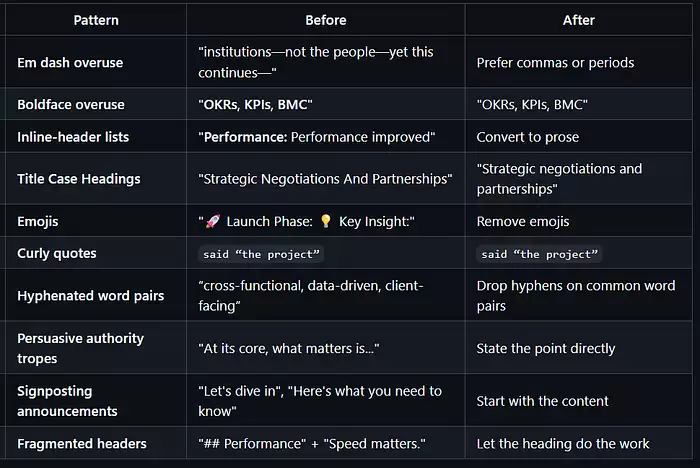Click the Pattern column header
This screenshot has height=468, width=700.
(99, 19)
